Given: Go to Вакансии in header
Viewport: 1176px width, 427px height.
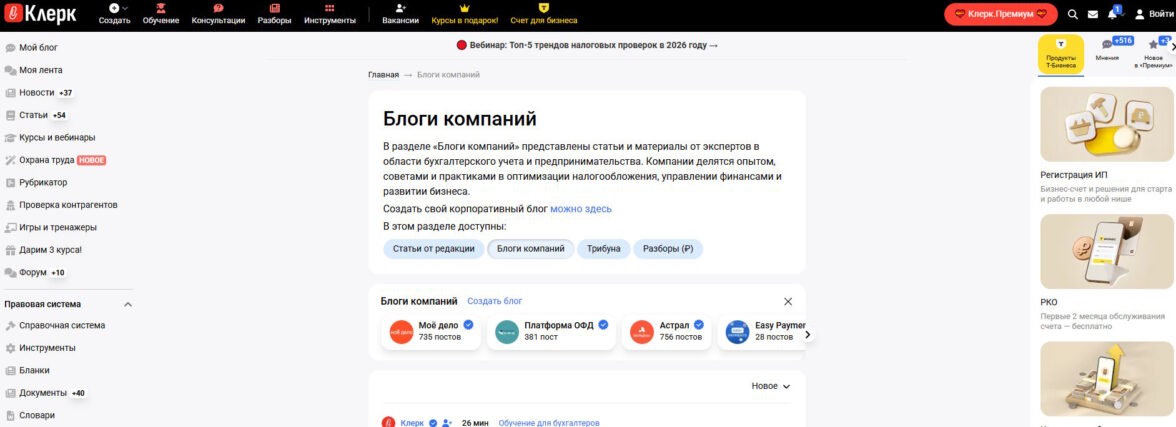Looking at the screenshot, I should click(x=400, y=14).
